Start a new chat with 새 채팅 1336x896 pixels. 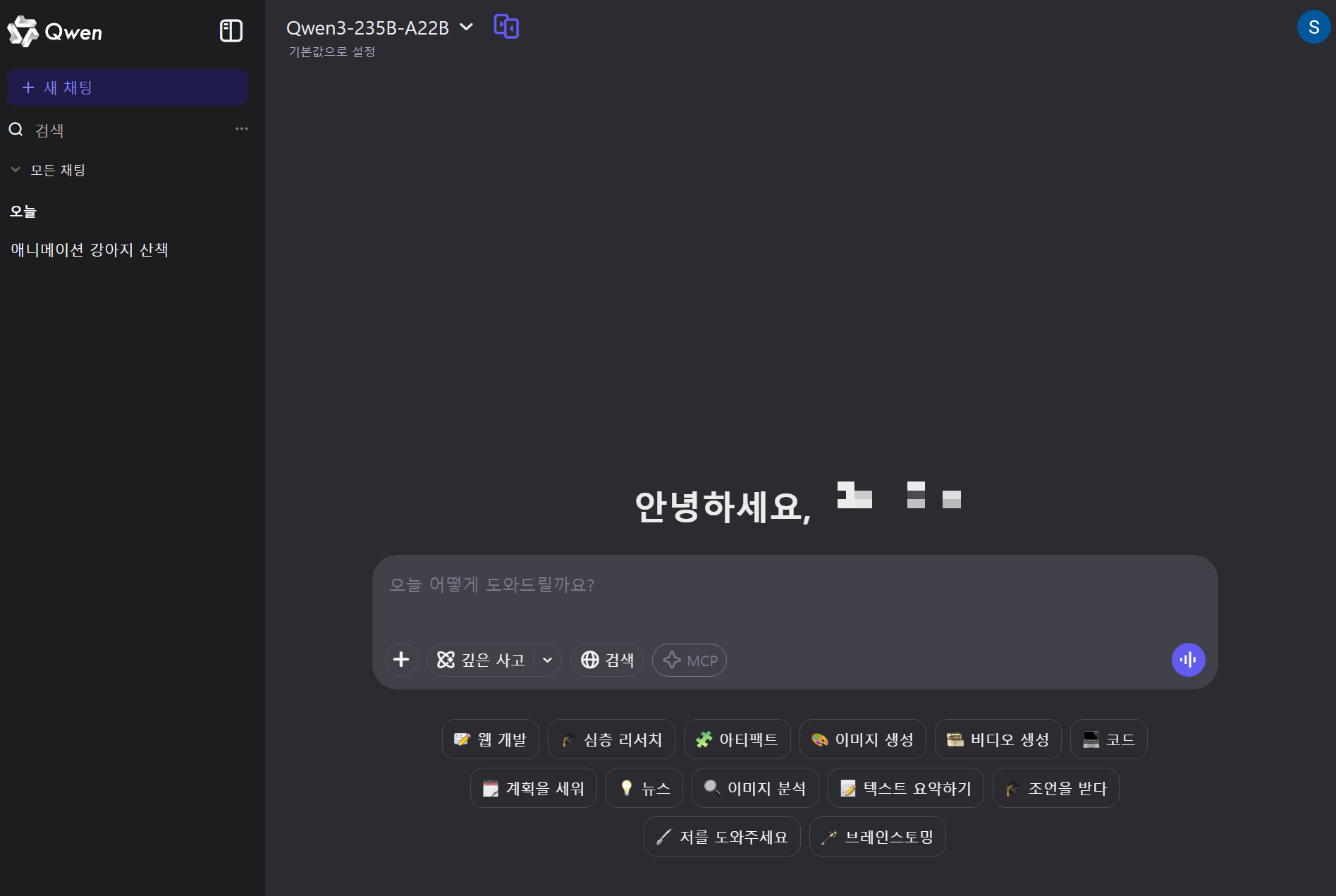click(128, 87)
